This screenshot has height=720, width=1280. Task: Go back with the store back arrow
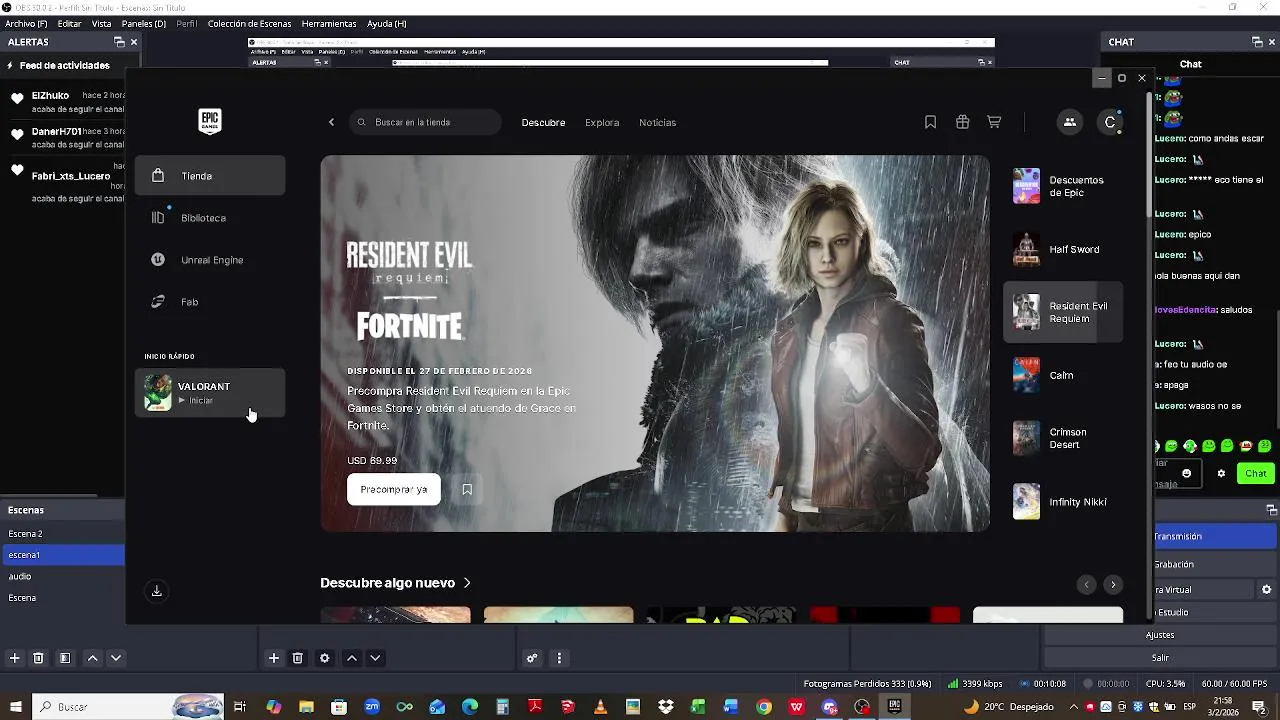(x=332, y=122)
